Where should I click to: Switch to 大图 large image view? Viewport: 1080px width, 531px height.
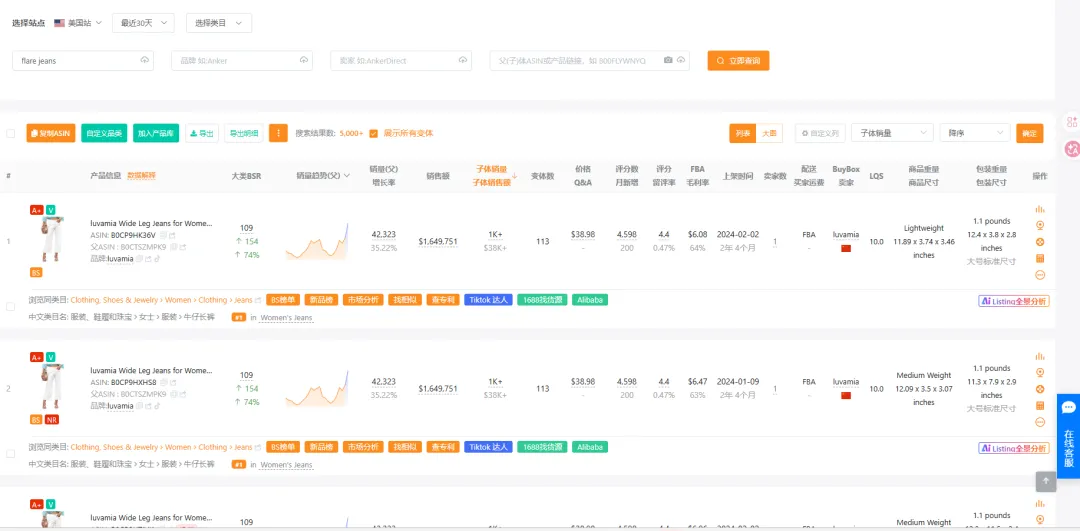[769, 134]
